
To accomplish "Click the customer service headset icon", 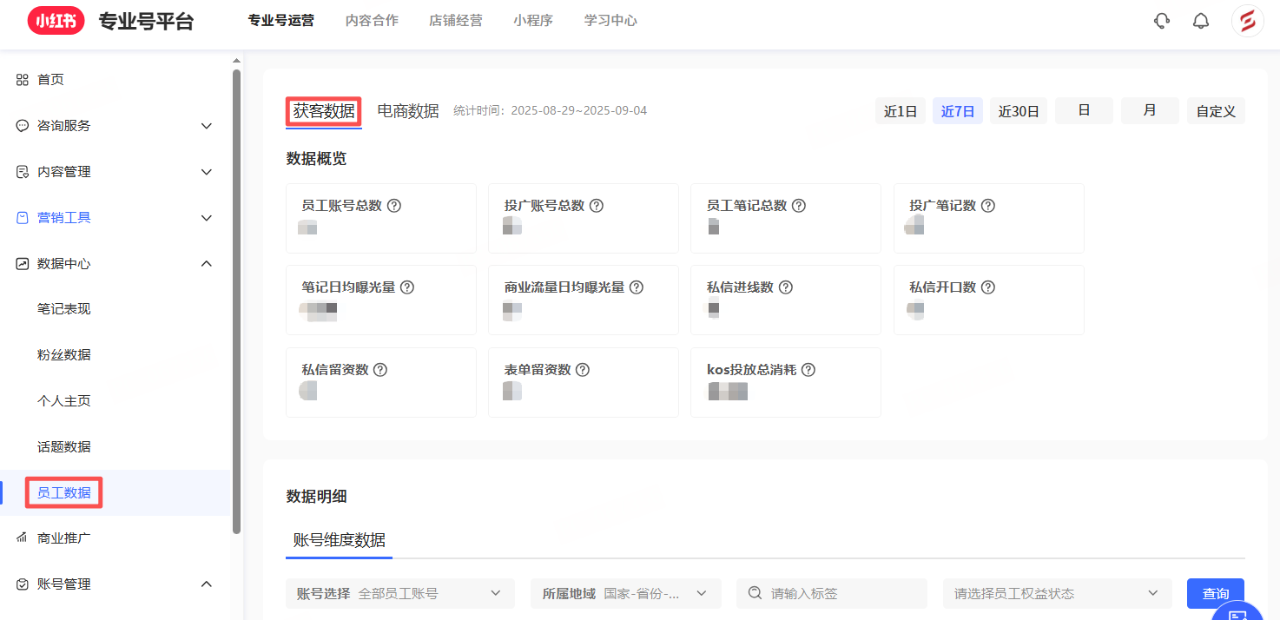I will [1161, 21].
